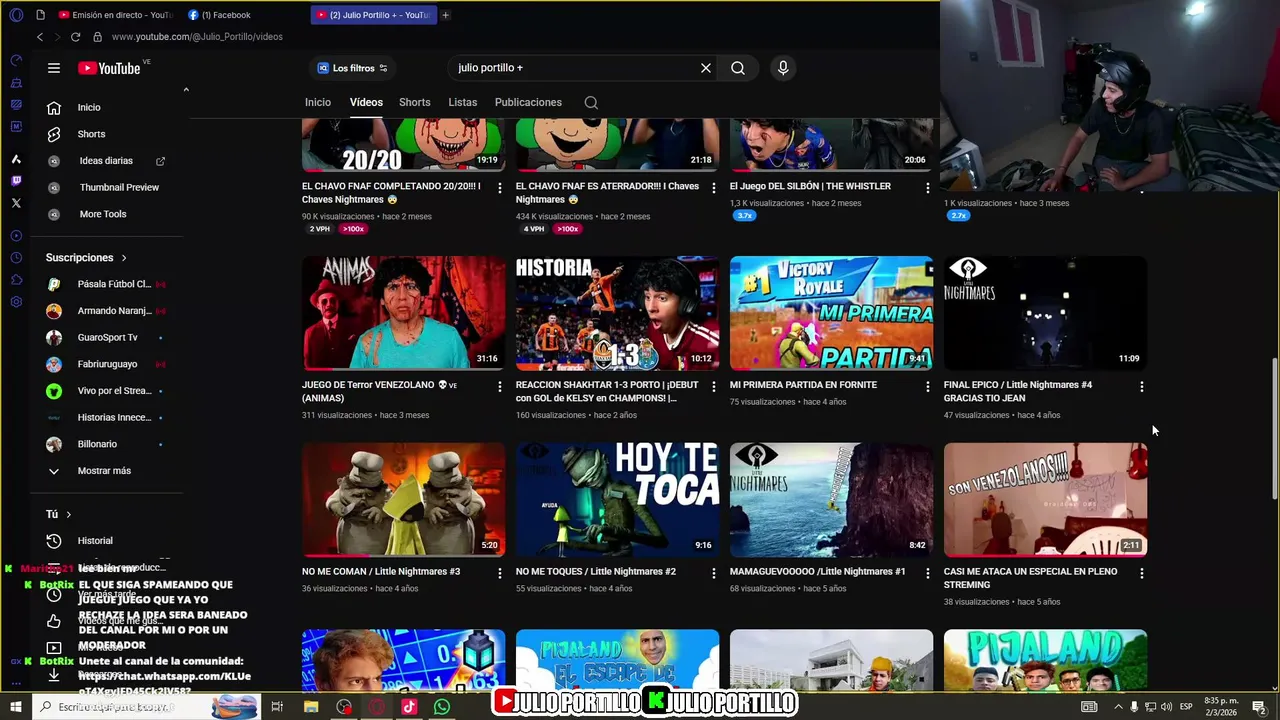
Task: Switch to Emisión en directo browser tab
Action: point(116,15)
